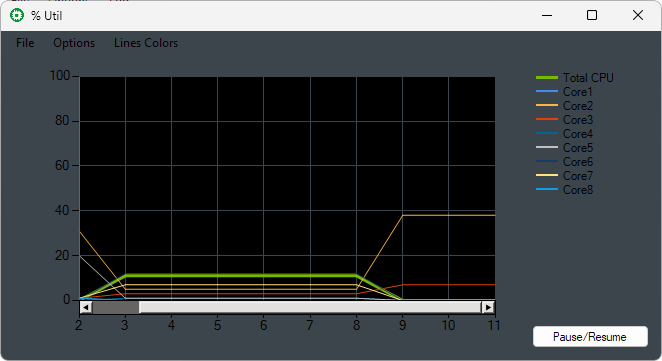Click the Core5 legend label
The image size is (662, 361).
point(578,148)
